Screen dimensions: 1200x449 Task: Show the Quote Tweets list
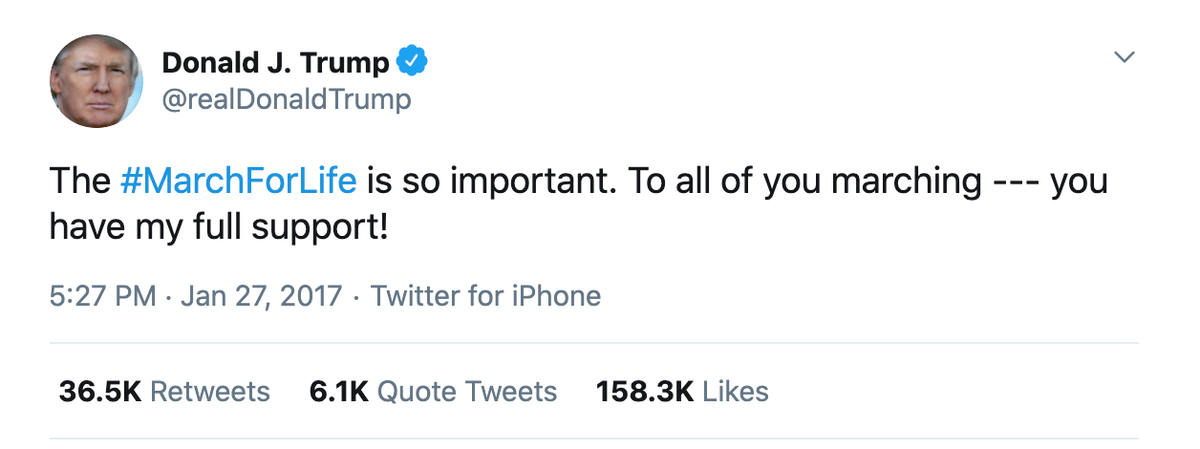tap(467, 391)
